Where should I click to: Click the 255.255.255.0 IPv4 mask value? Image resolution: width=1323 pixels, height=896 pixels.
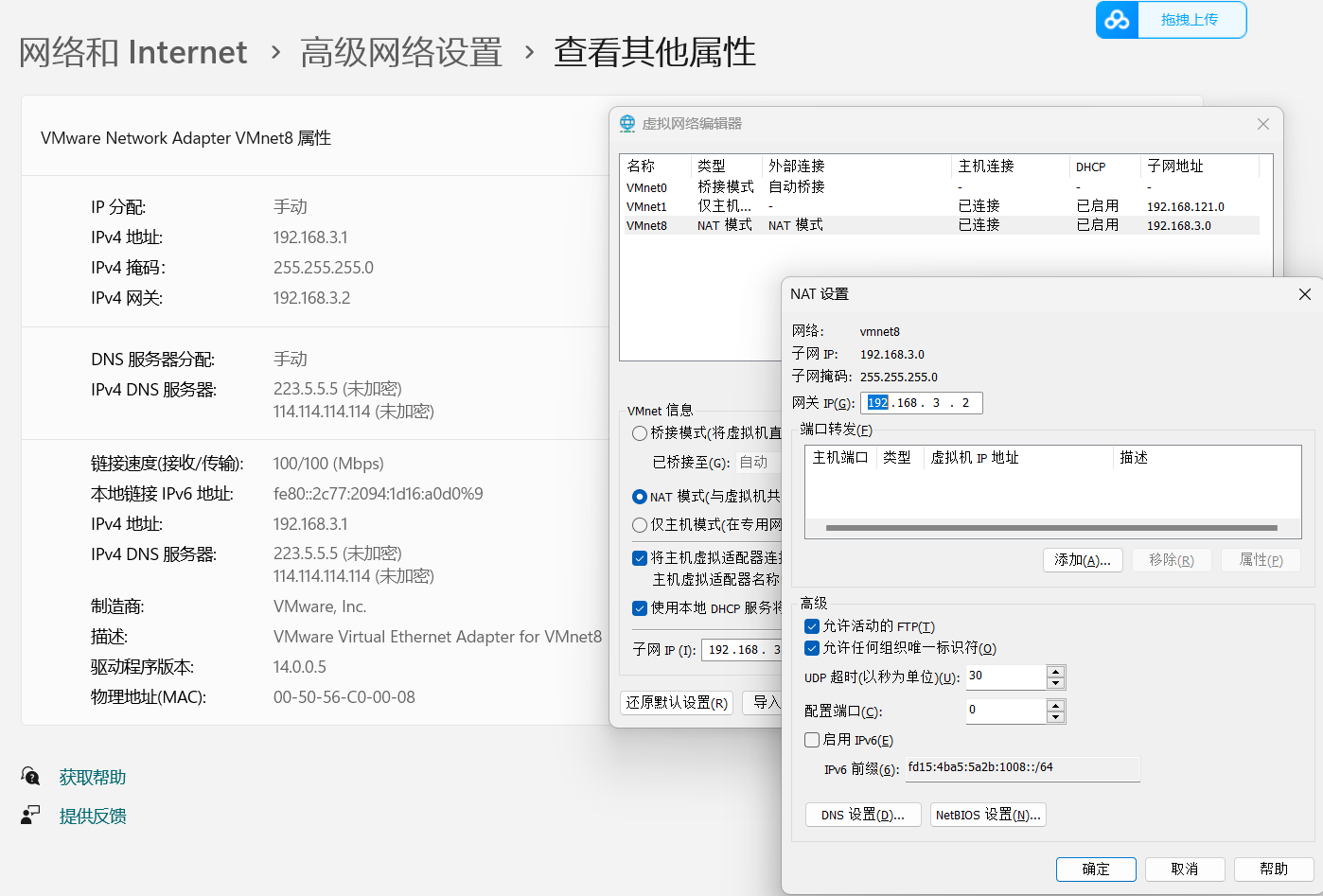[324, 268]
